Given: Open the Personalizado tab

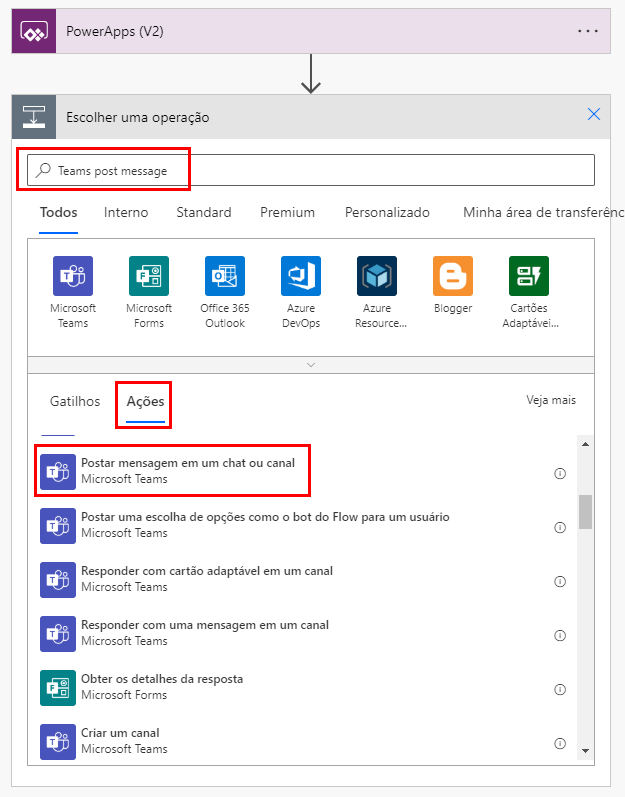Looking at the screenshot, I should [387, 212].
